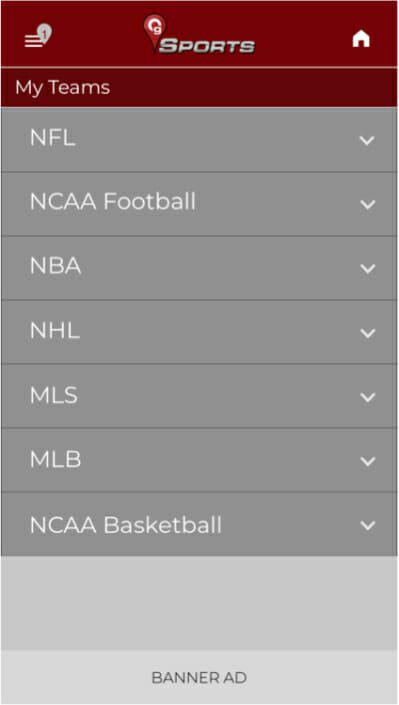Click the My Teams header

coord(63,87)
